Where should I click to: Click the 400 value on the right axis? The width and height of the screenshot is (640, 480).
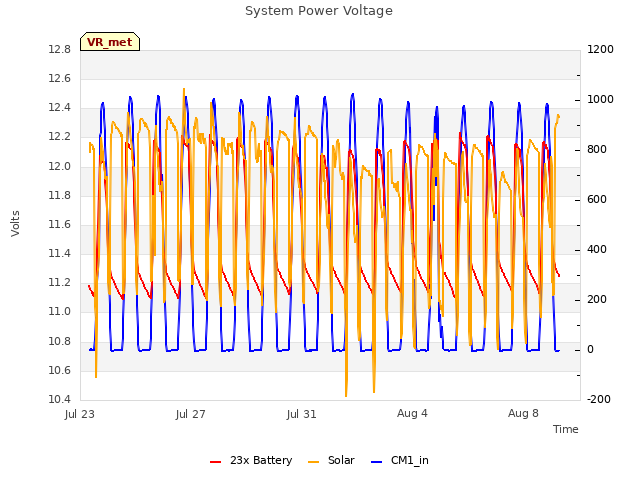point(597,249)
